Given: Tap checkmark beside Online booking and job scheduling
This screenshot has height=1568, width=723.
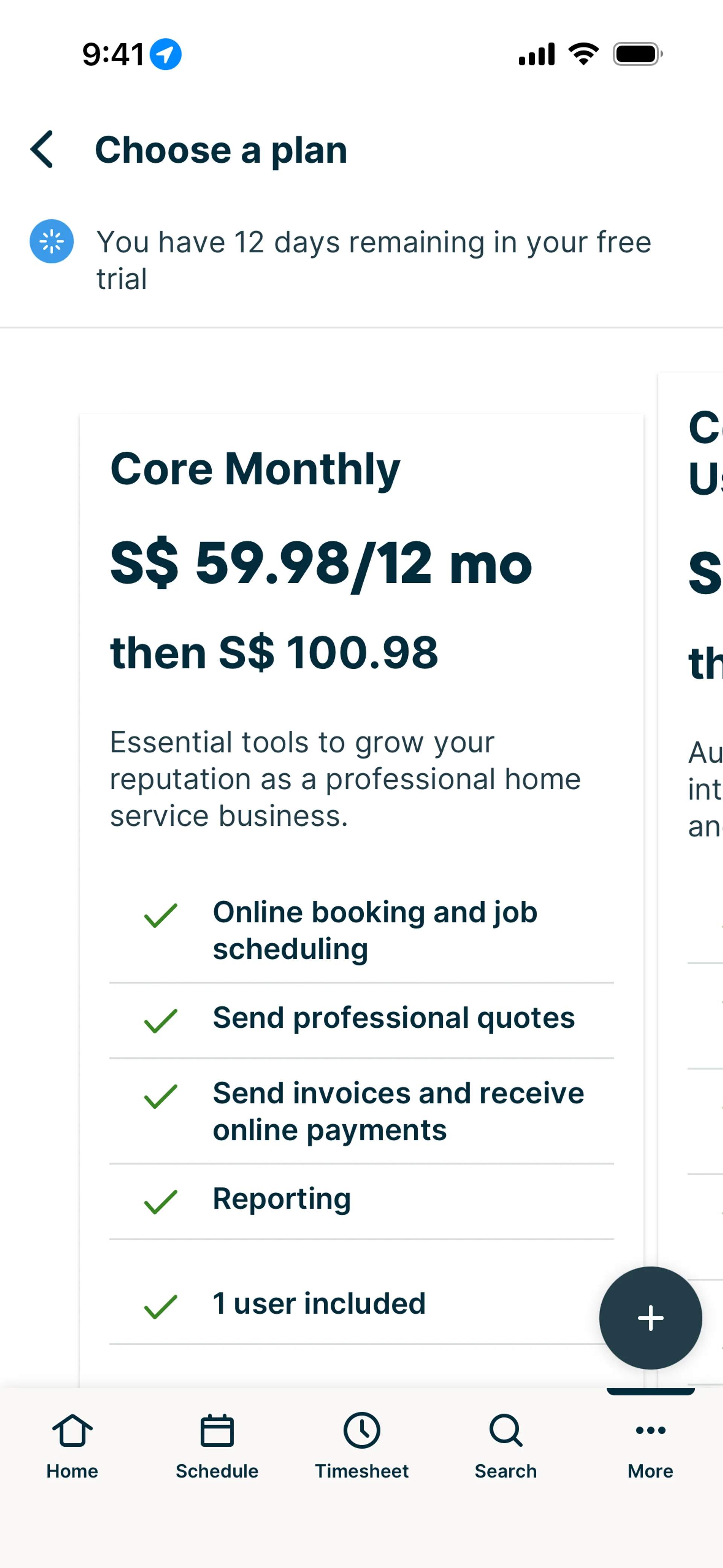Looking at the screenshot, I should pyautogui.click(x=161, y=915).
